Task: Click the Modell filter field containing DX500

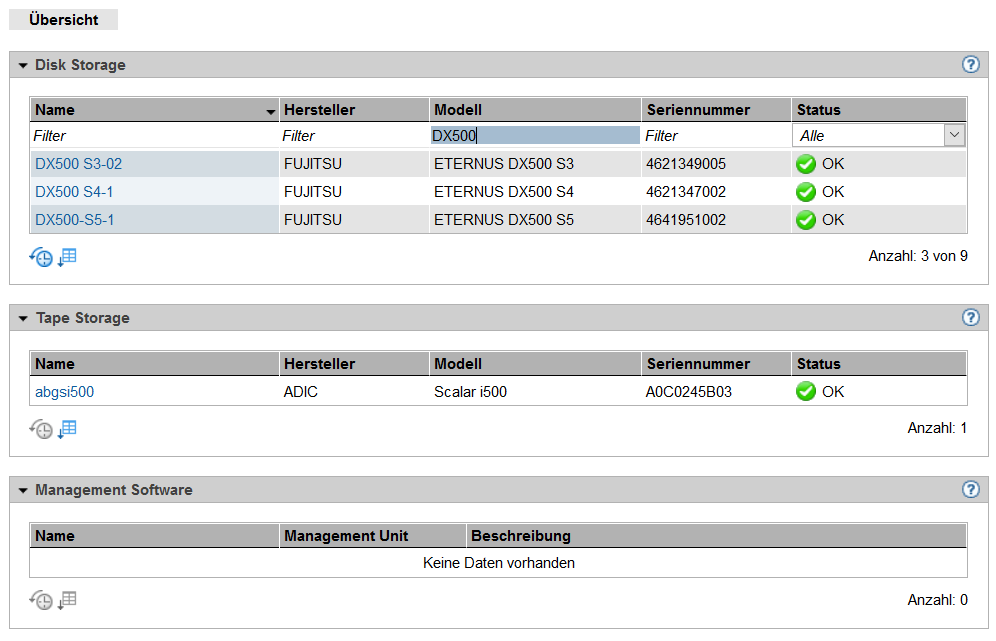Action: click(x=535, y=135)
